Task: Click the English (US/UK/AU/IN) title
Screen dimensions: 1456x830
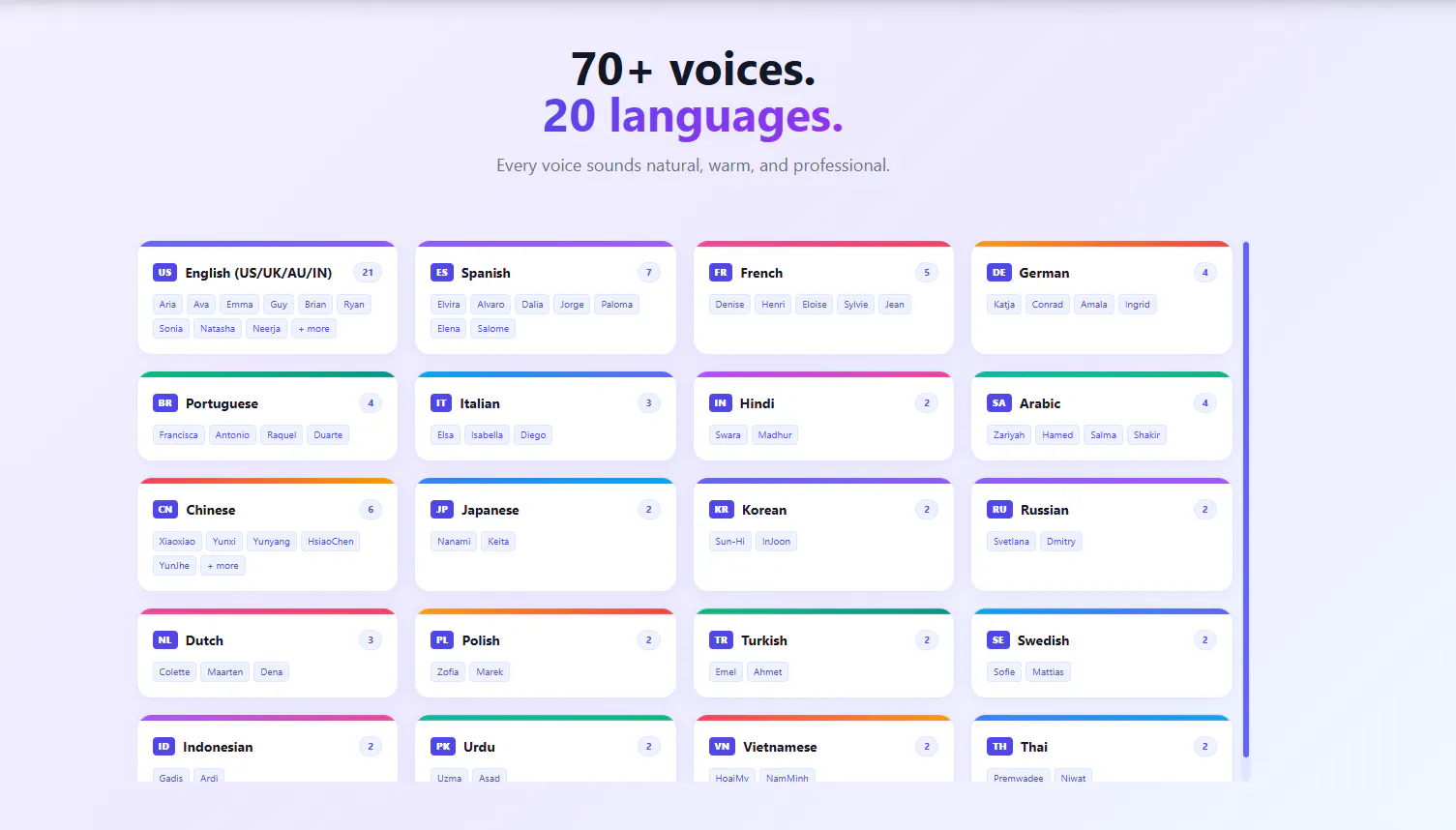Action: click(258, 273)
